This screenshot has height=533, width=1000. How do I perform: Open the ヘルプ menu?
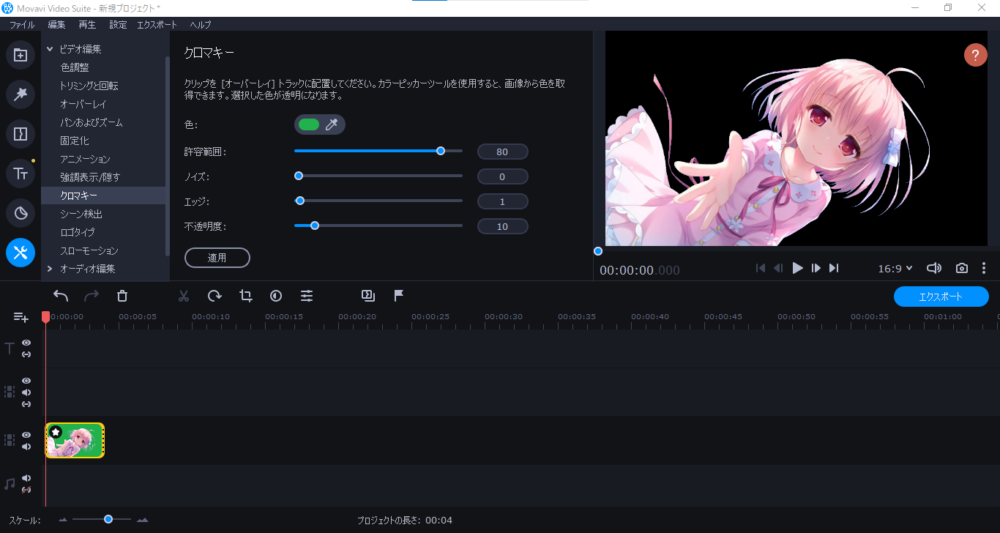click(200, 25)
